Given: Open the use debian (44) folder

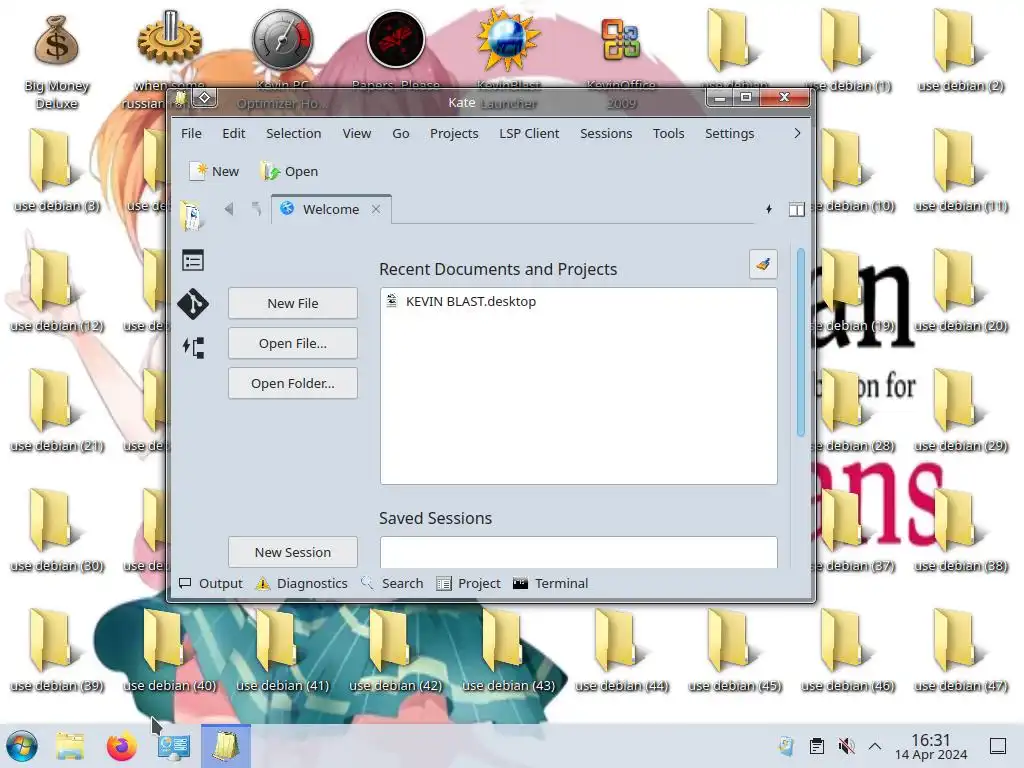Looking at the screenshot, I should (622, 650).
